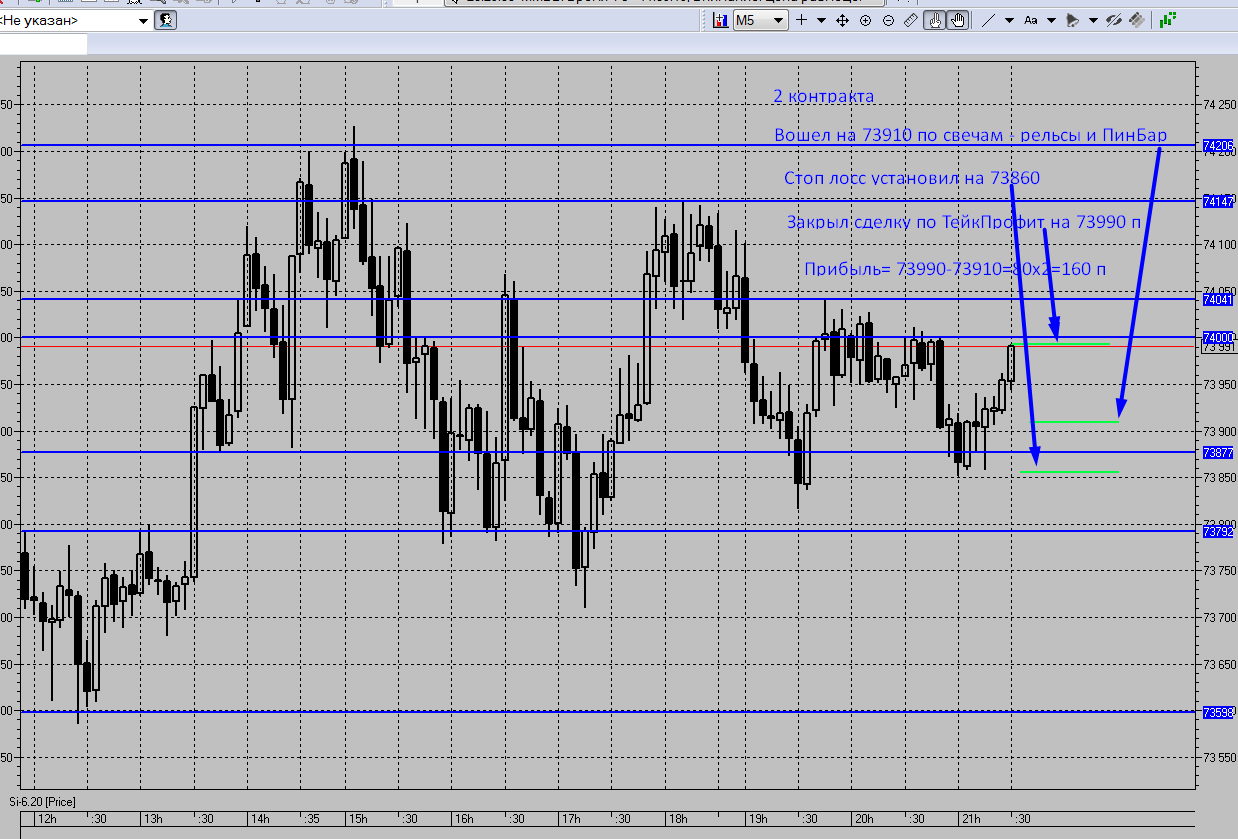Expand the line tools dropdown arrow
1238x839 pixels.
[1009, 20]
